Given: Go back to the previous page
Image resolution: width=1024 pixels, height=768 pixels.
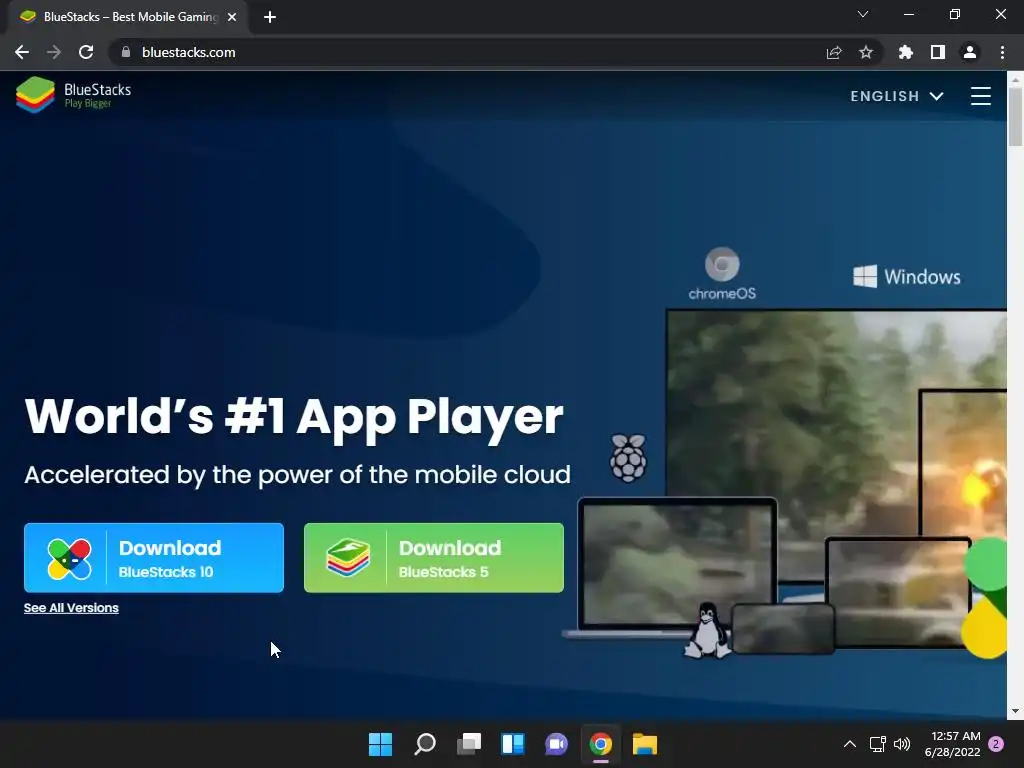Looking at the screenshot, I should [x=22, y=52].
